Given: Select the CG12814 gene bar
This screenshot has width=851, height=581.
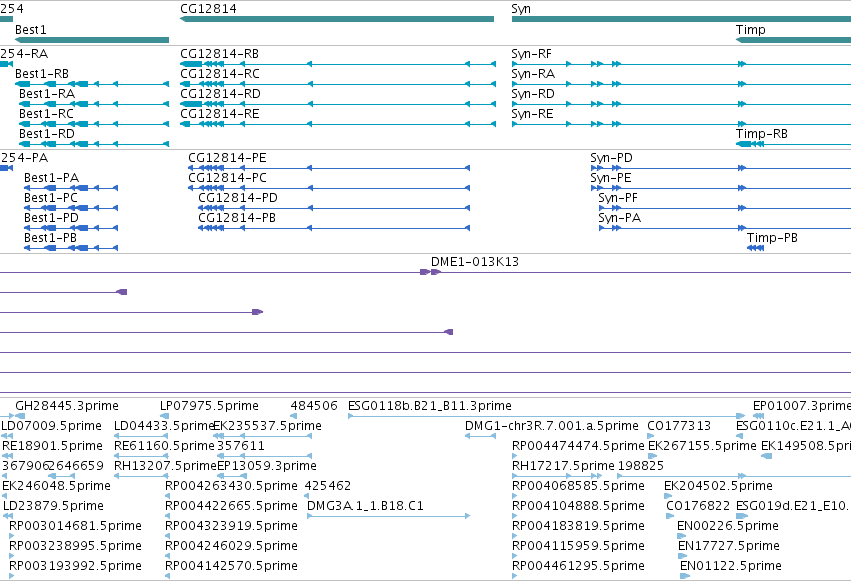Looking at the screenshot, I should click(337, 19).
